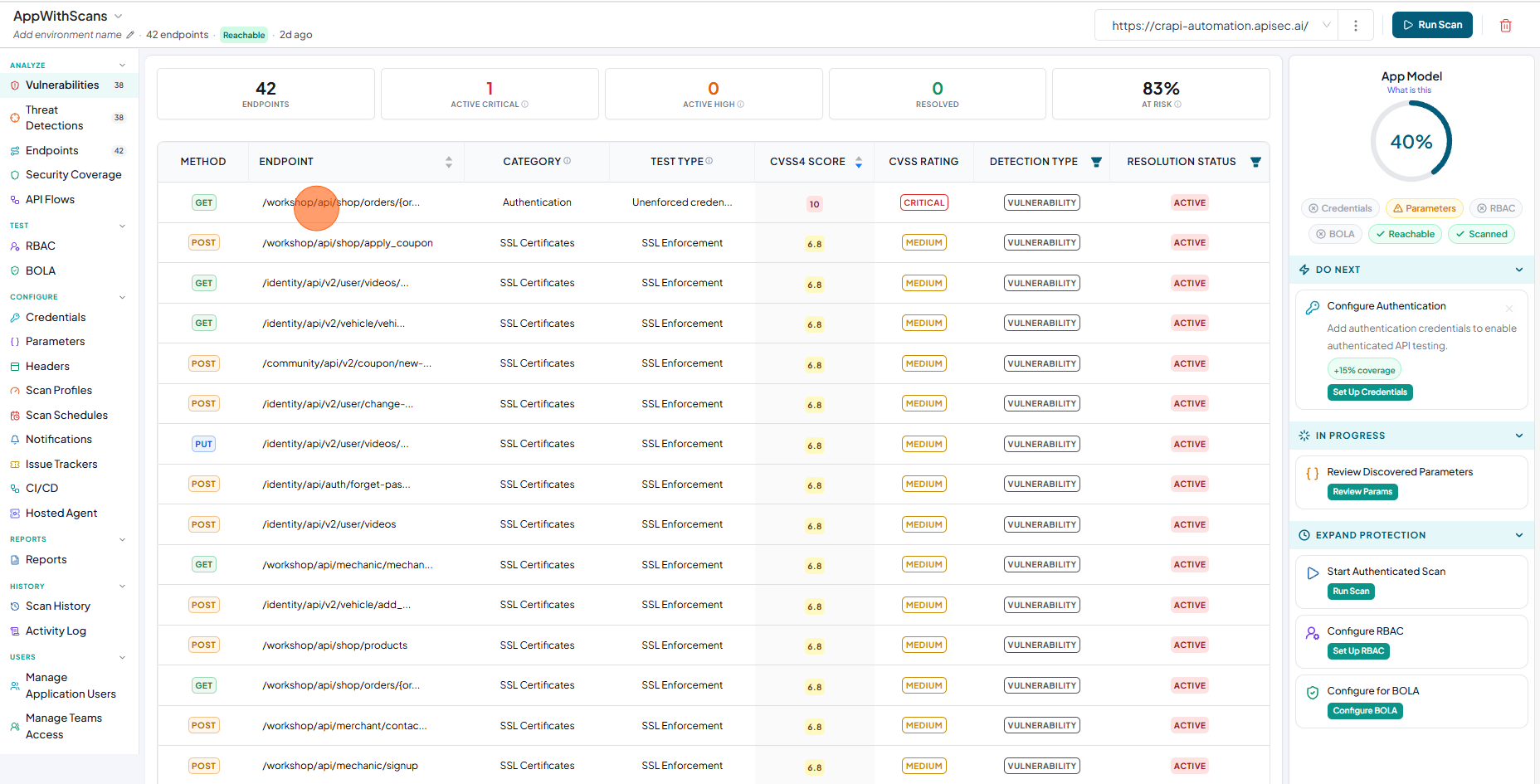Sort the Endpoint column arrows
Viewport: 1540px width, 784px height.
(449, 162)
